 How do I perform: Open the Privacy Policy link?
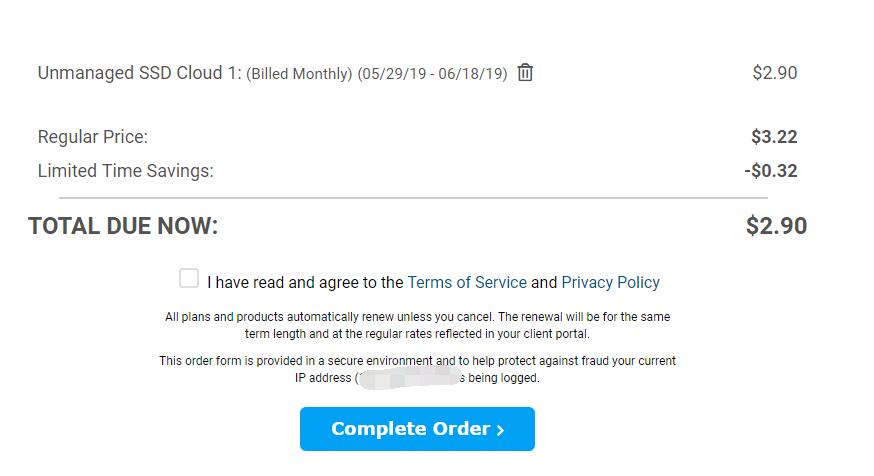point(610,282)
